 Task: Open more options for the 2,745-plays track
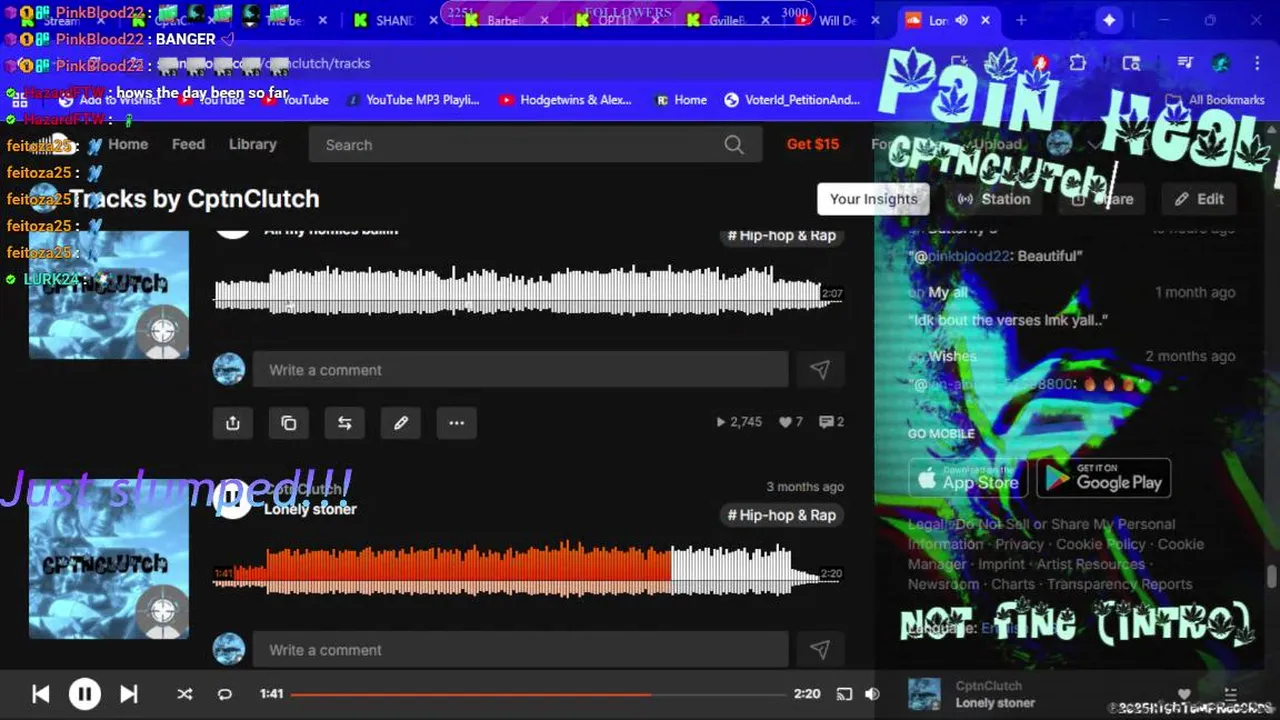[457, 423]
